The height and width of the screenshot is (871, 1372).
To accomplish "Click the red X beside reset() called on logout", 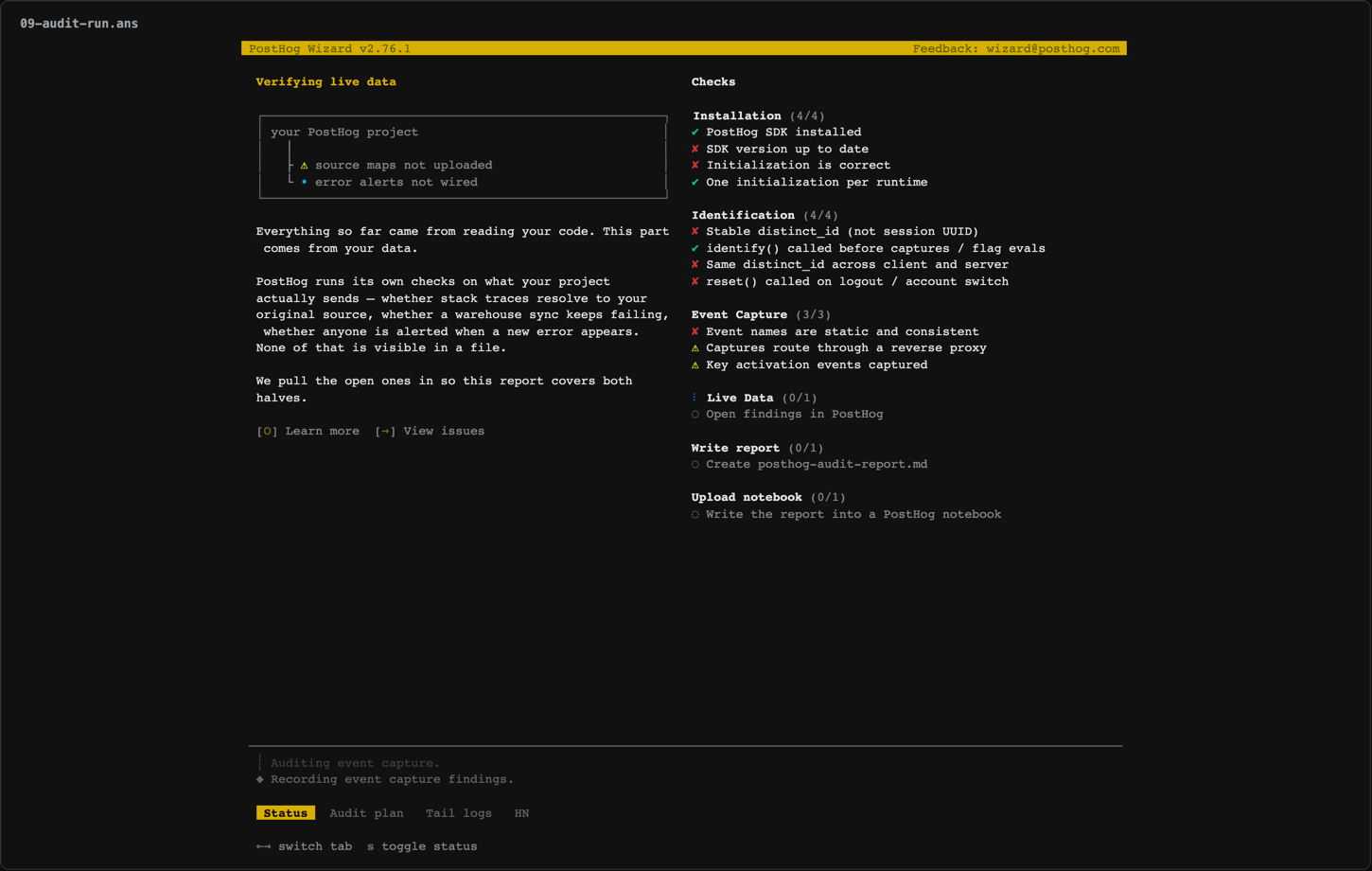I will tap(695, 281).
